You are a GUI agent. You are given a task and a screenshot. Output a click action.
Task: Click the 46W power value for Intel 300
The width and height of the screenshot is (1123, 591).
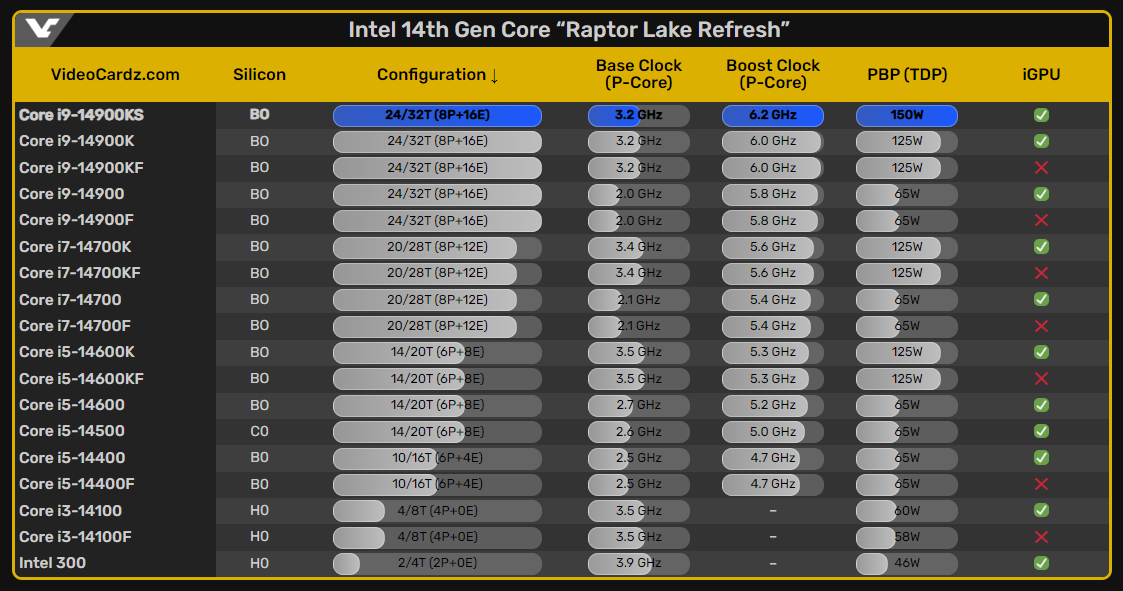[907, 563]
